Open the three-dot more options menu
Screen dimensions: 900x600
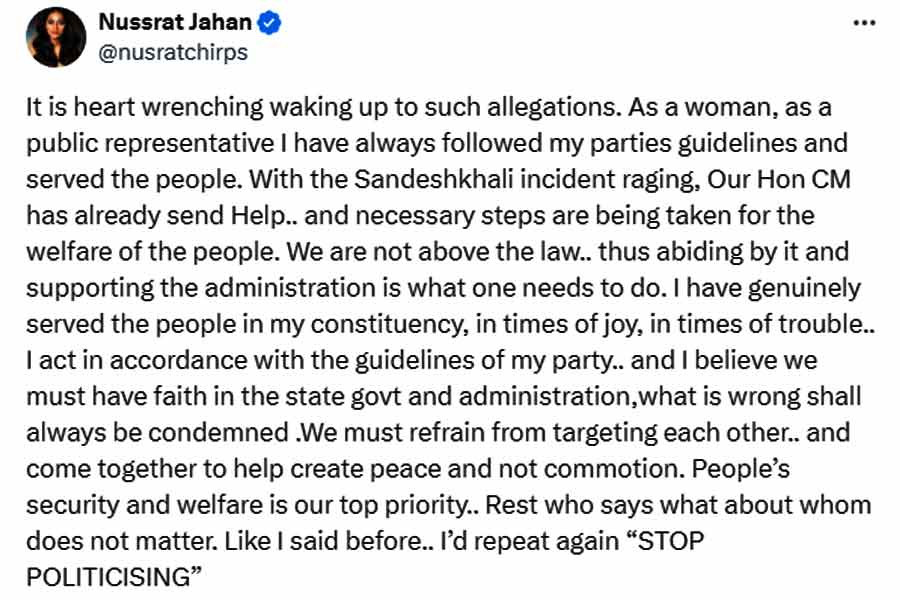tap(864, 23)
